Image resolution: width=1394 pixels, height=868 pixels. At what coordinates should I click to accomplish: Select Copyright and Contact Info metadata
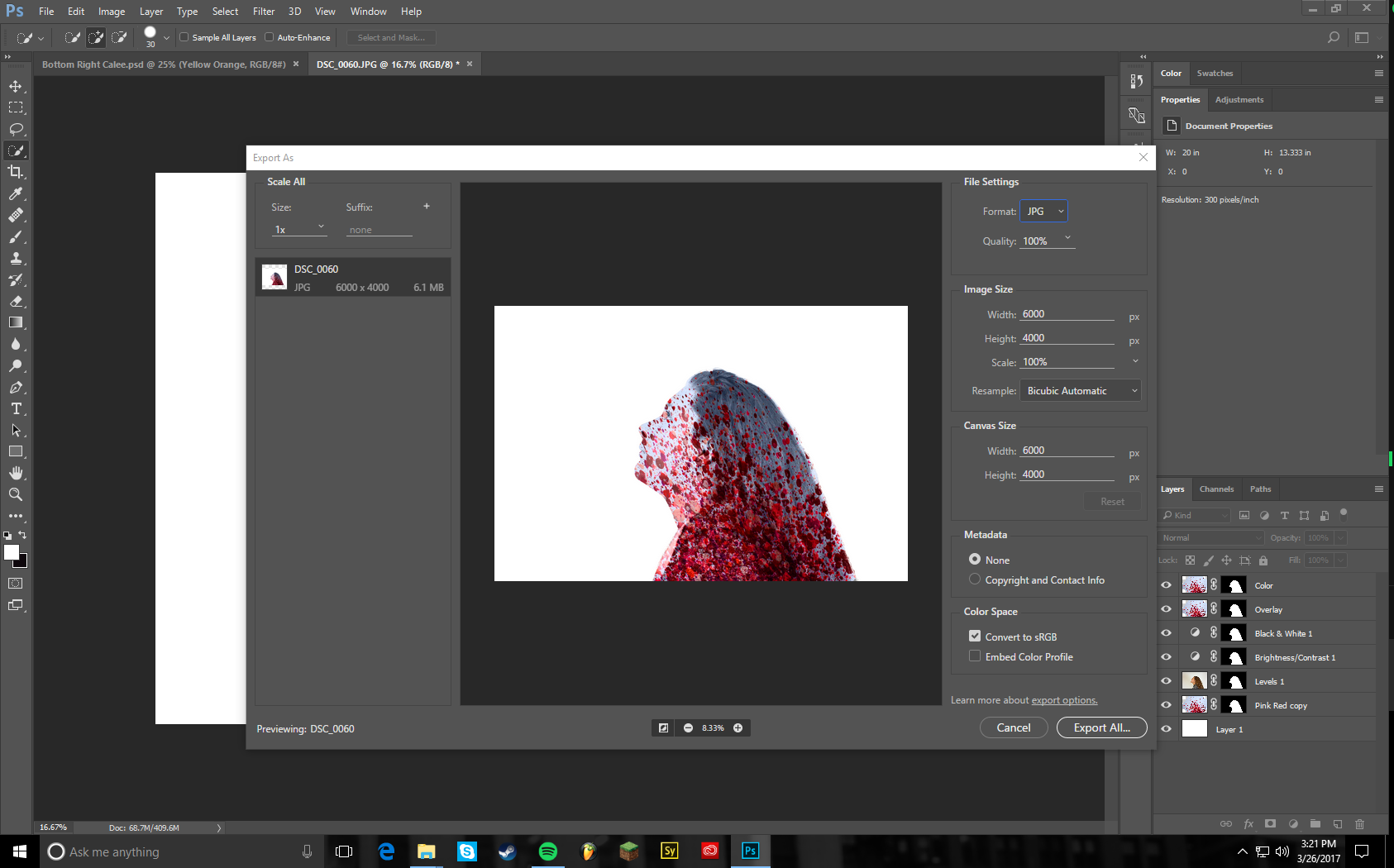[x=975, y=579]
